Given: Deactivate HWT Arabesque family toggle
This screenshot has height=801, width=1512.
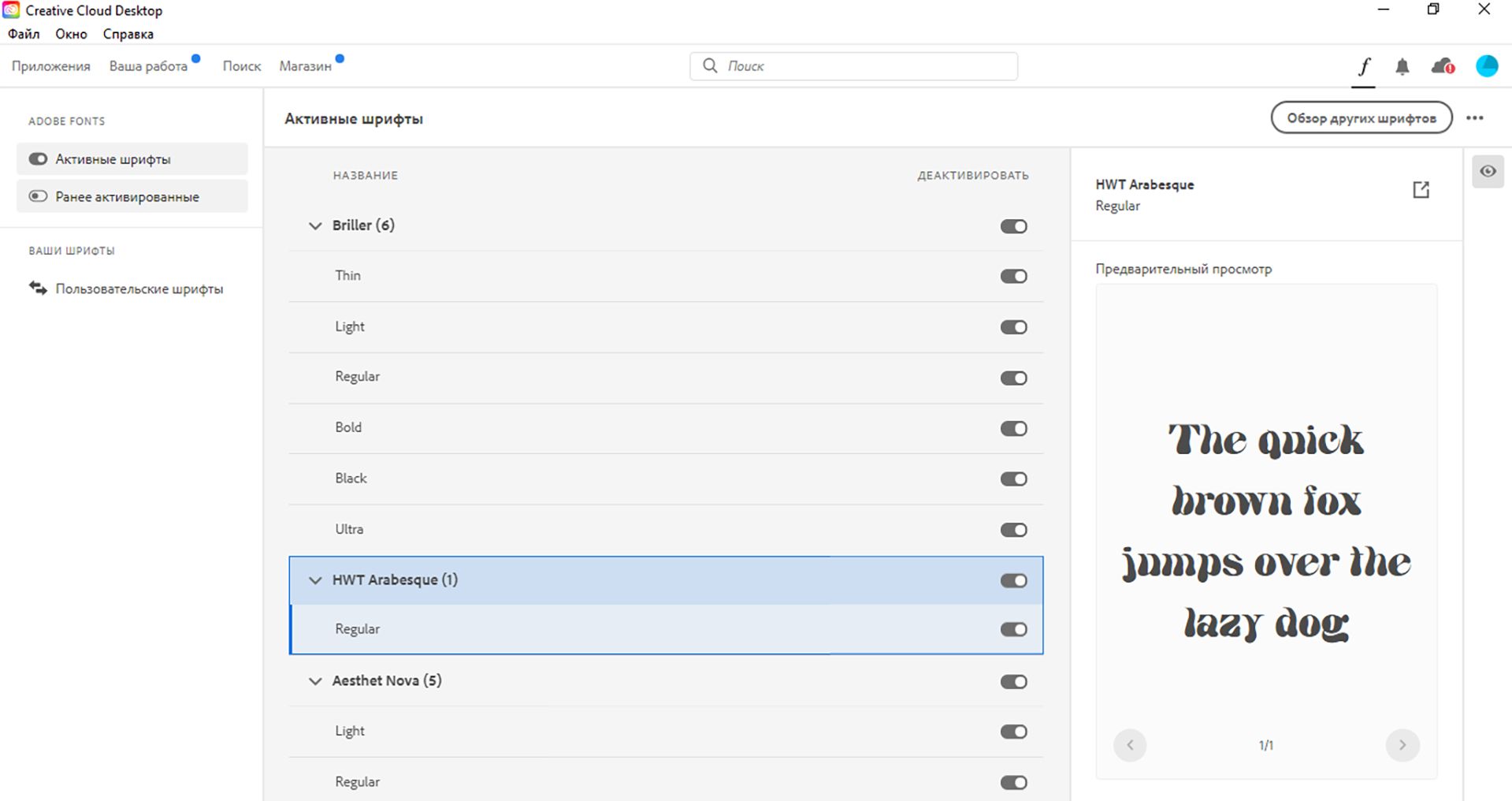Looking at the screenshot, I should (x=1014, y=580).
